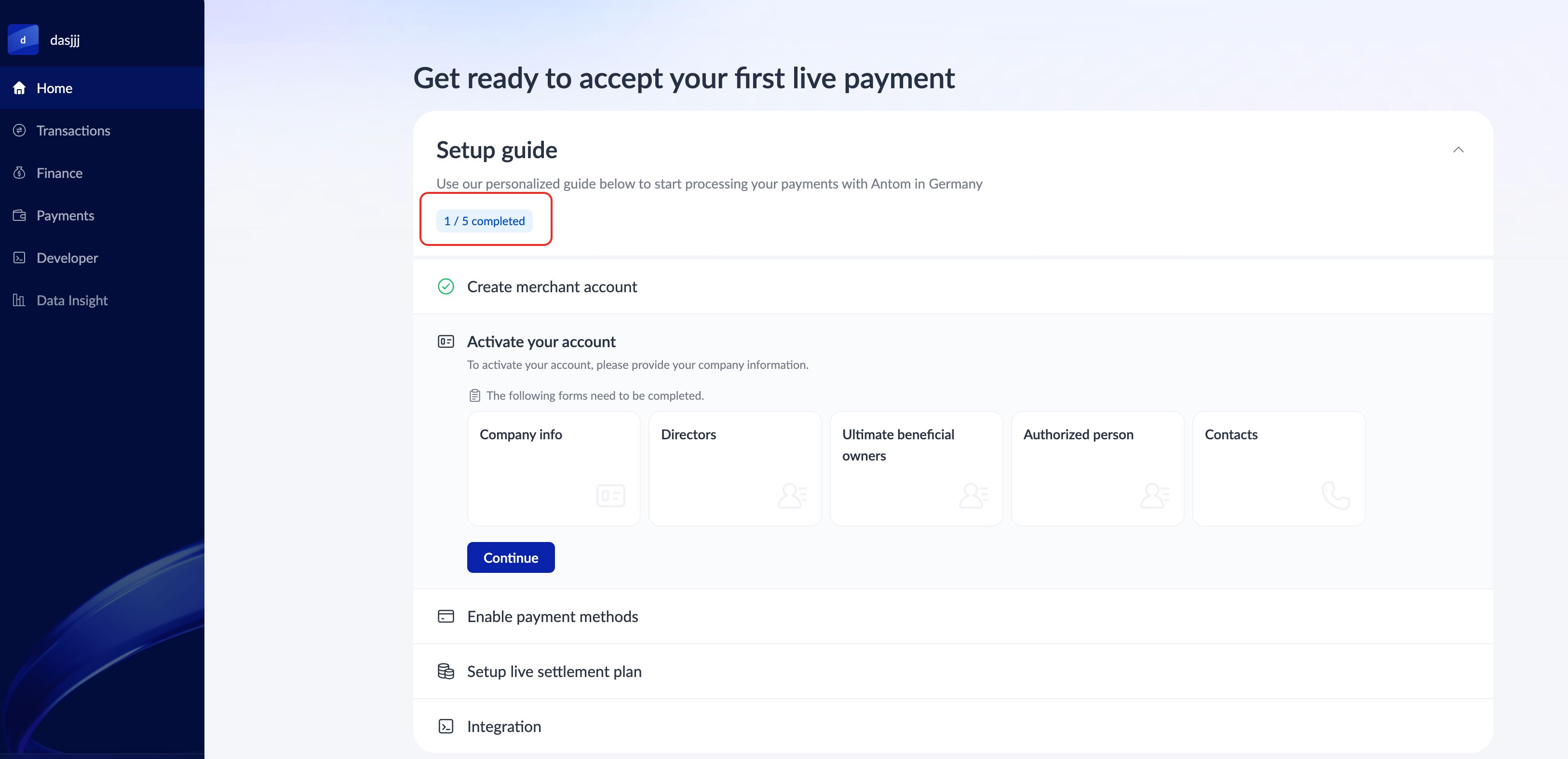Expand the Enable payment methods step
1568x759 pixels.
point(552,617)
